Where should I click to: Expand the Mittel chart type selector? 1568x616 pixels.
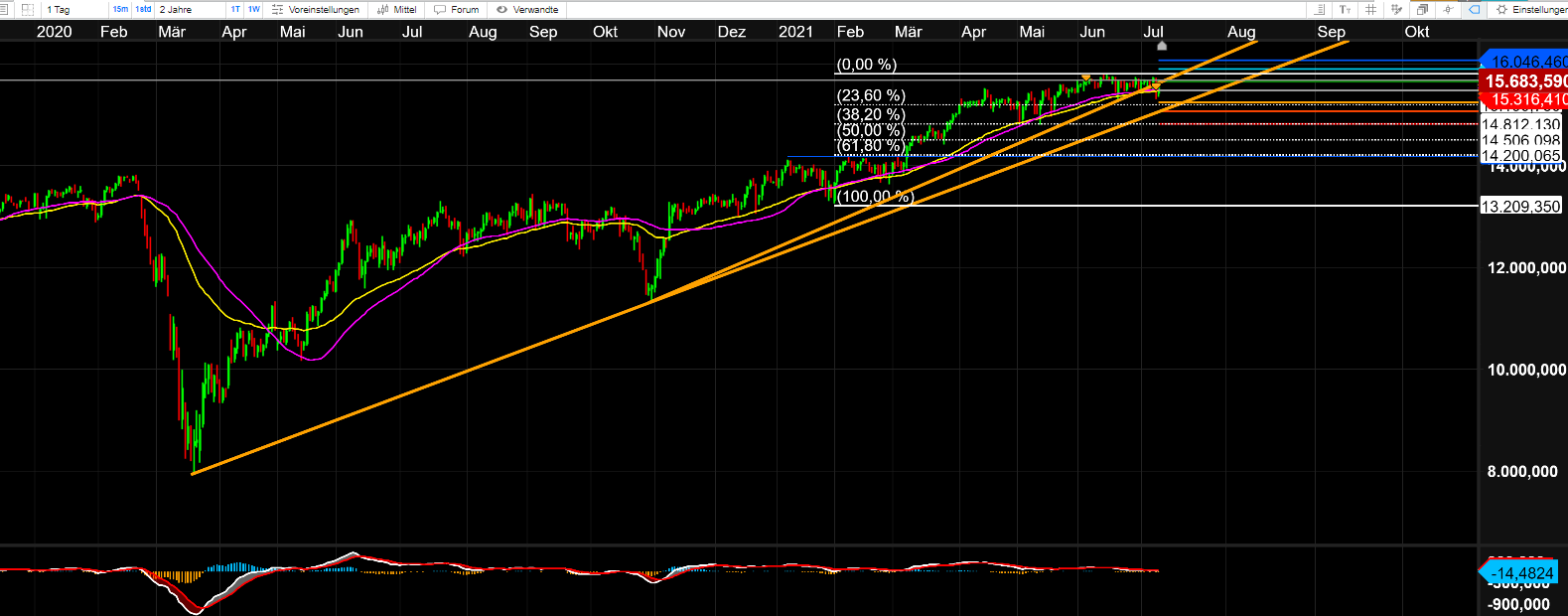pyautogui.click(x=397, y=10)
